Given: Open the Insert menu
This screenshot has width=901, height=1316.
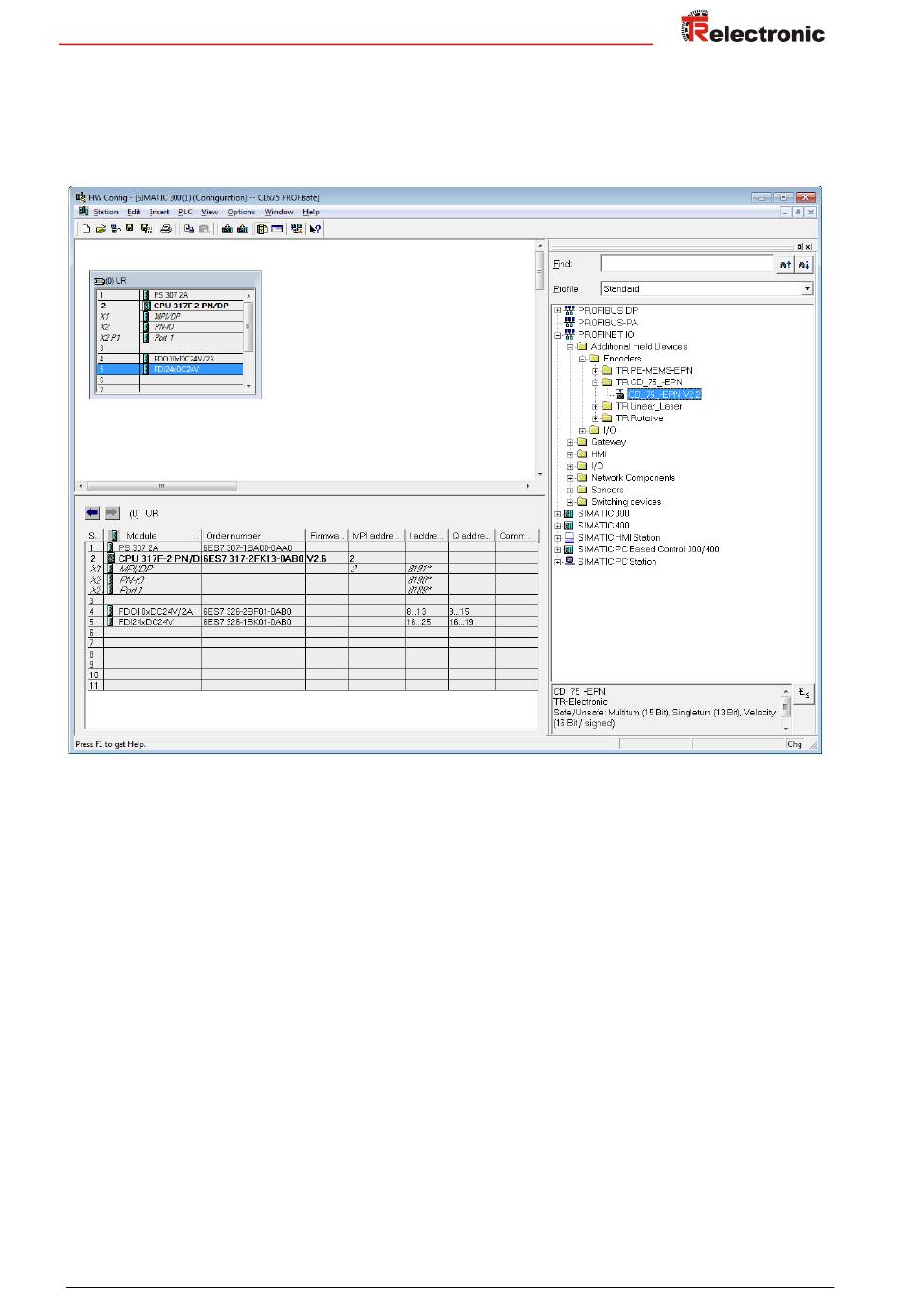Looking at the screenshot, I should click(159, 213).
